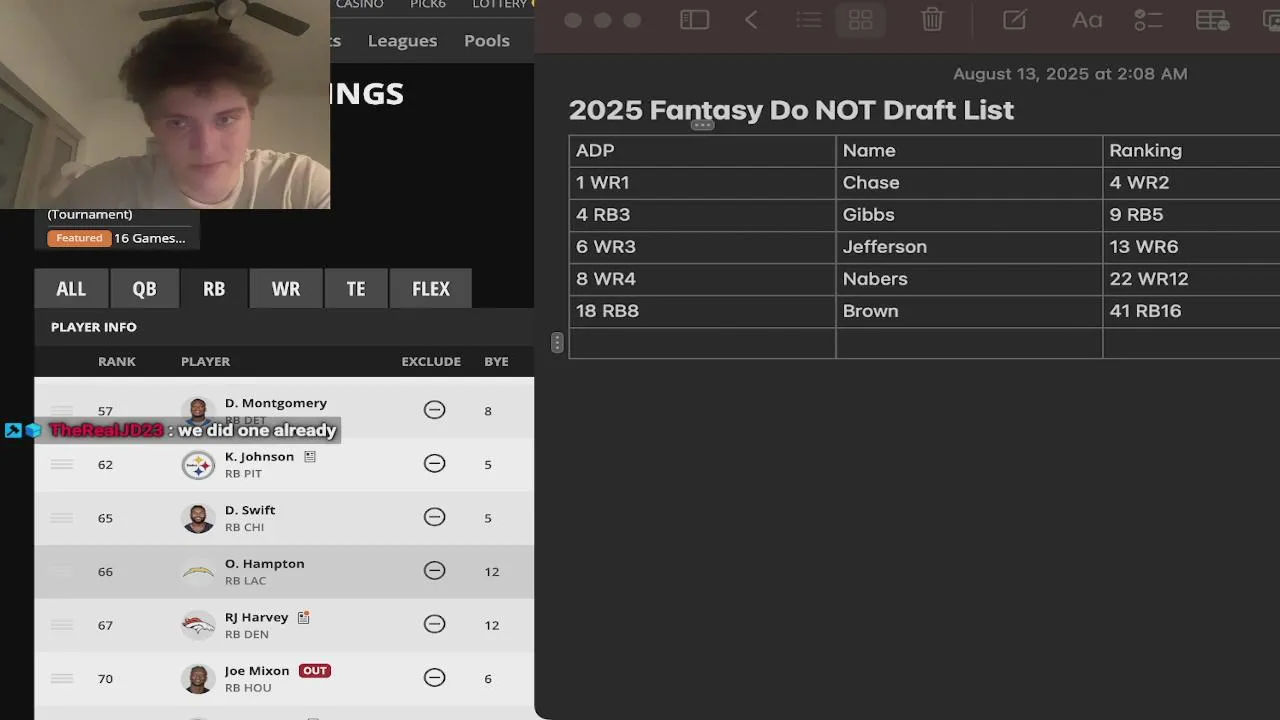Open the PICK6 top link
Image resolution: width=1280 pixels, height=720 pixels.
(x=428, y=5)
